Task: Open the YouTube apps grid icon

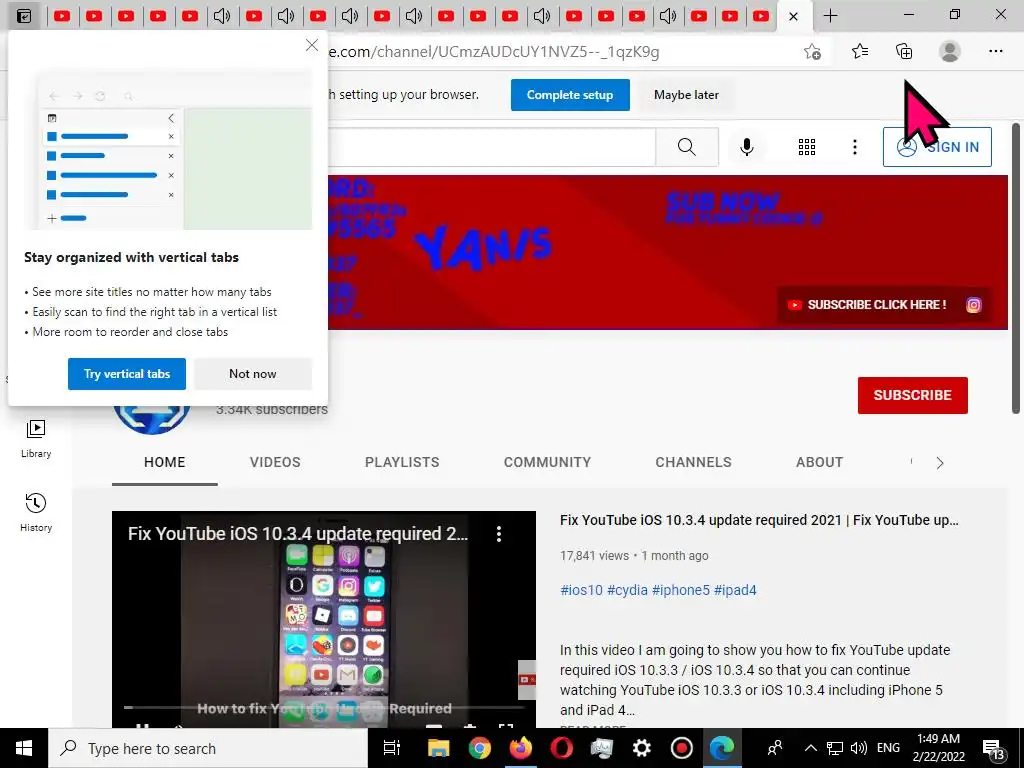Action: pos(807,147)
